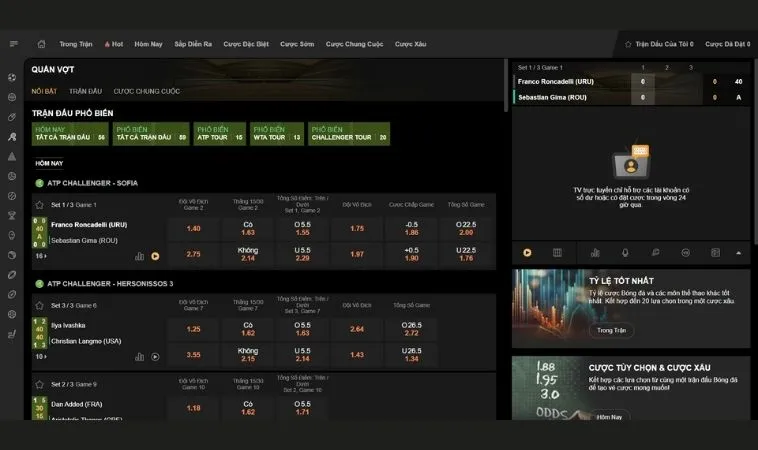Select the 1.40 odds for Franco Roncadelli
Viewport: 758px width, 450px height.
pyautogui.click(x=193, y=228)
